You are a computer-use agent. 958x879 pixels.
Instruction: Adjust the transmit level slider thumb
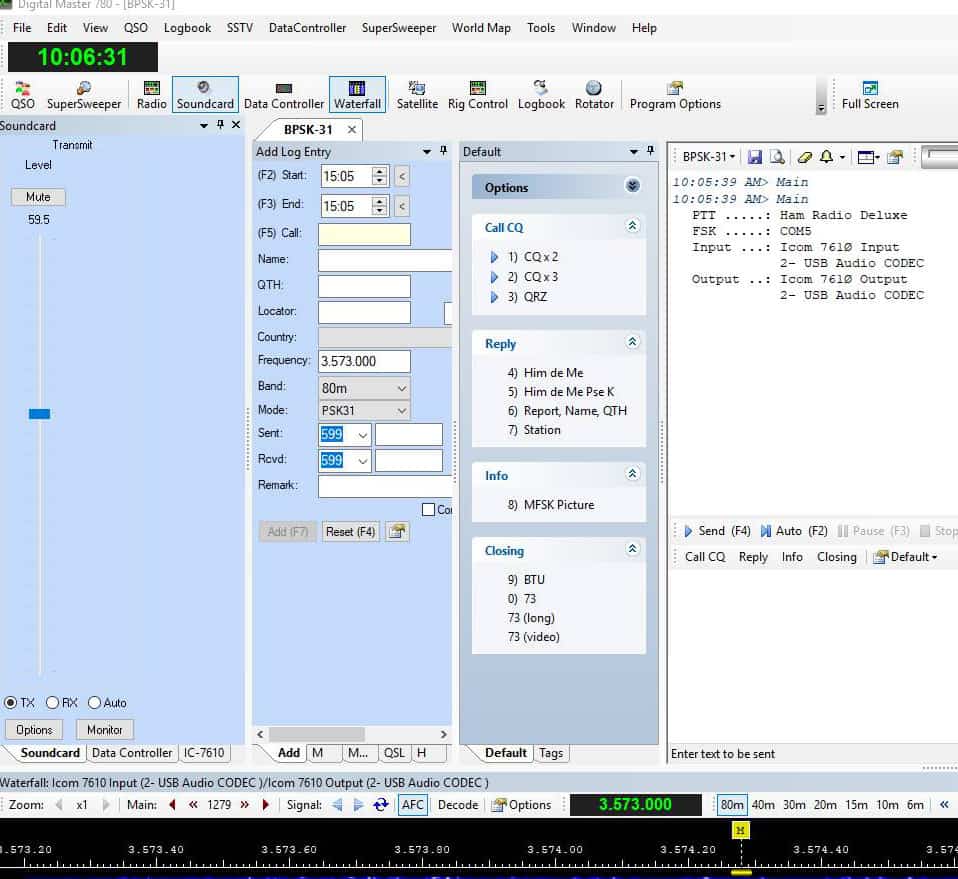(x=39, y=414)
